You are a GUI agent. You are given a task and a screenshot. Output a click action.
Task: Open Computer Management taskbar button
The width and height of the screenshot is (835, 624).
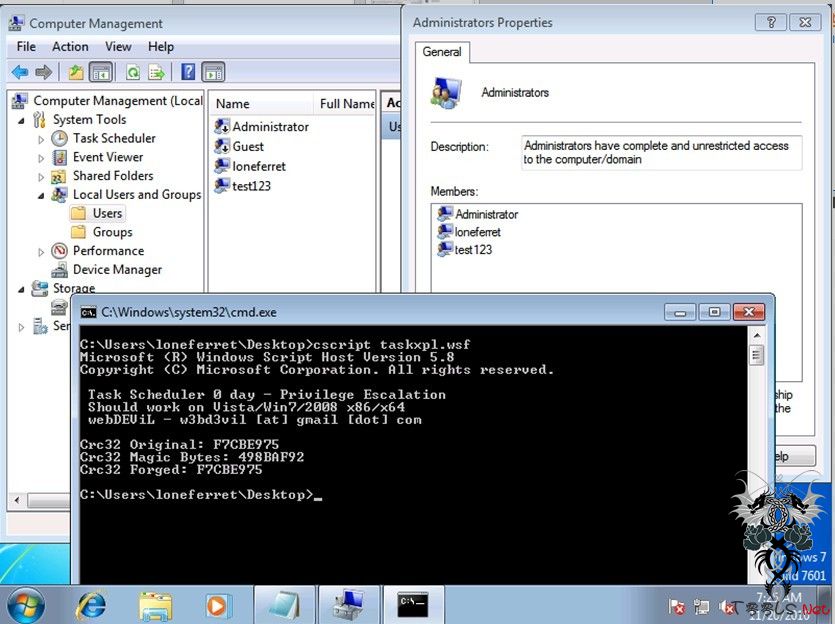pyautogui.click(x=349, y=605)
